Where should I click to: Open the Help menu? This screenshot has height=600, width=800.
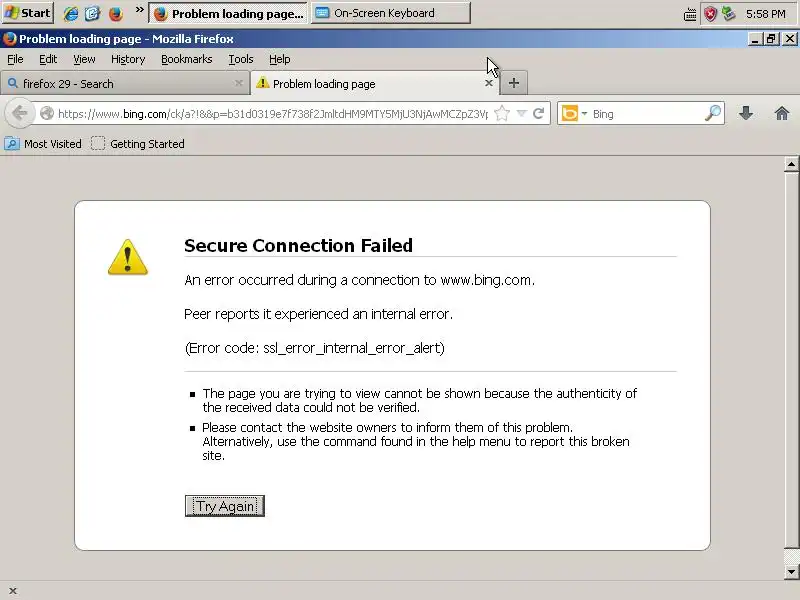tap(280, 59)
